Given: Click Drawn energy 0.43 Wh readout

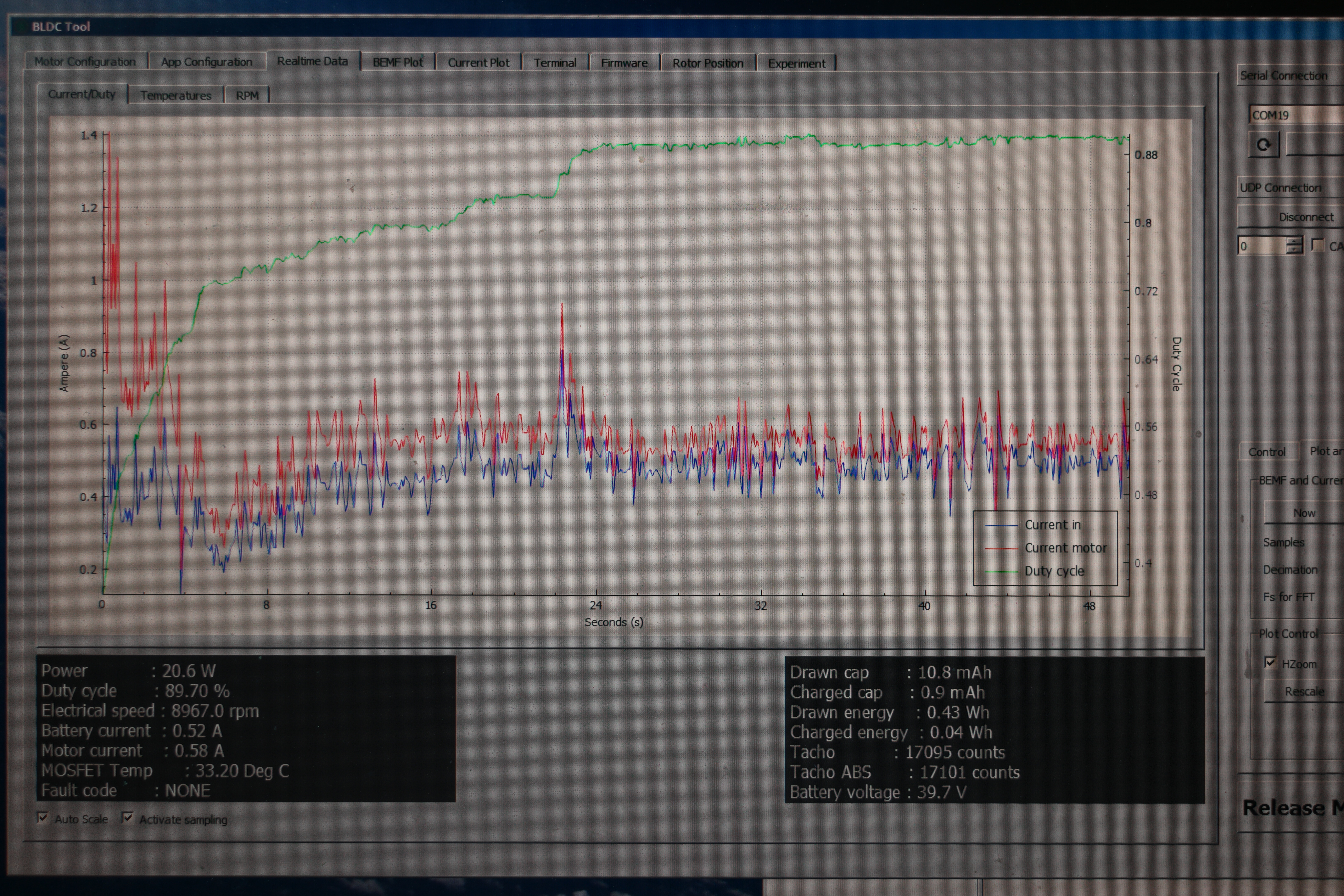Looking at the screenshot, I should click(x=890, y=713).
